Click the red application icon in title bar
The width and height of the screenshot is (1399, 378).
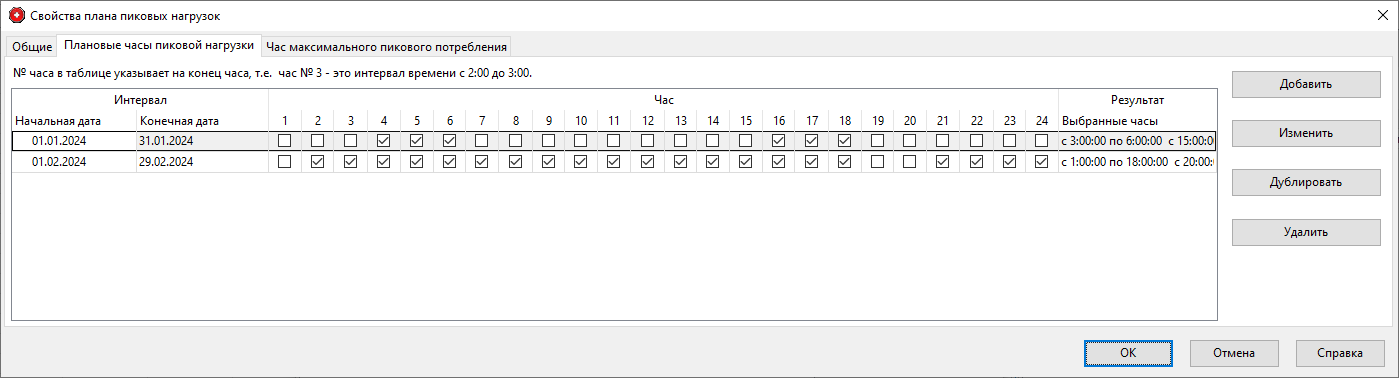tap(16, 15)
